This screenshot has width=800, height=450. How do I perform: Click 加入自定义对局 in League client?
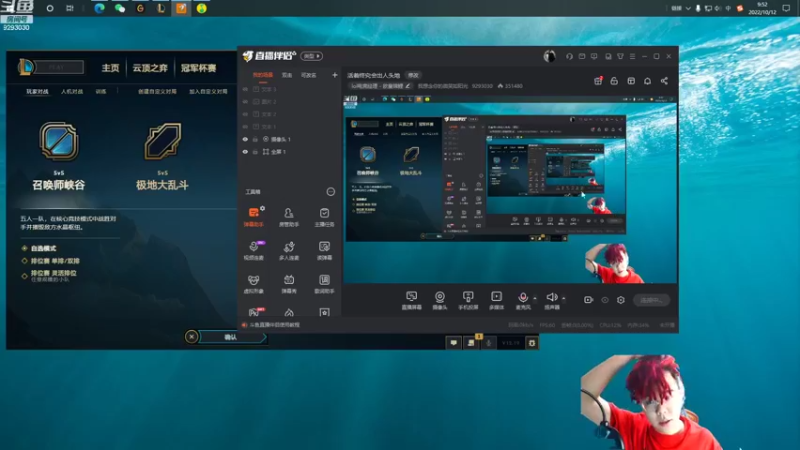pyautogui.click(x=208, y=91)
